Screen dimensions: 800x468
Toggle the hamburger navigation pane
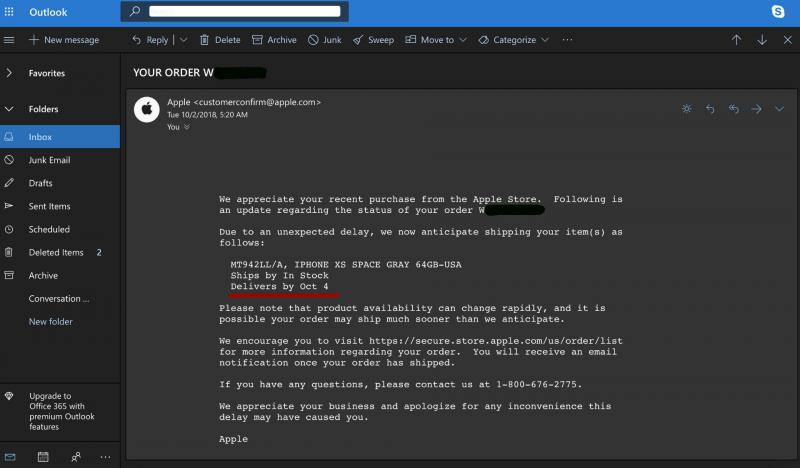click(x=9, y=40)
